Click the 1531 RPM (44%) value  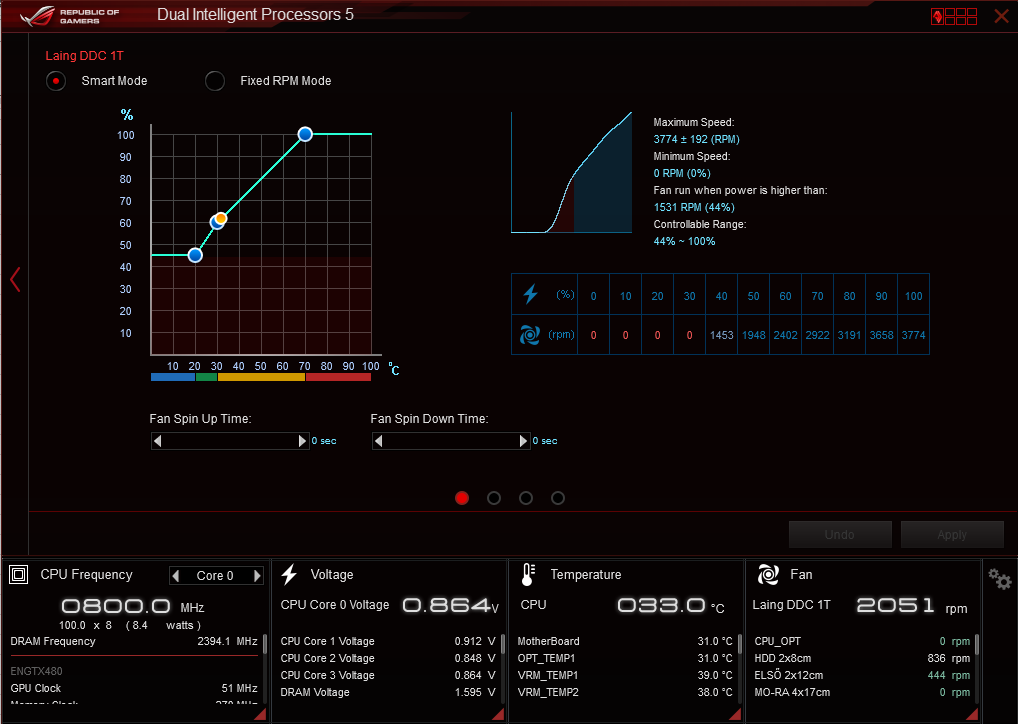click(694, 207)
